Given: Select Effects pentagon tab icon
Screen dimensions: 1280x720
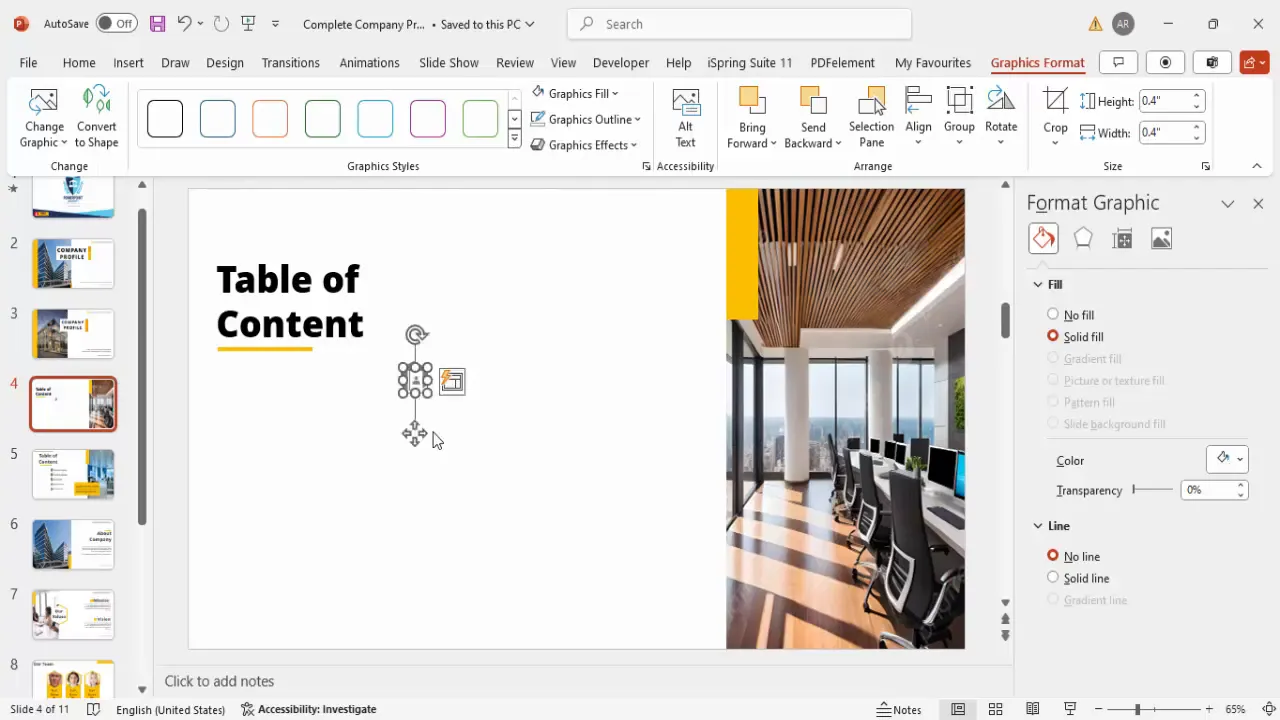Looking at the screenshot, I should pyautogui.click(x=1083, y=238).
